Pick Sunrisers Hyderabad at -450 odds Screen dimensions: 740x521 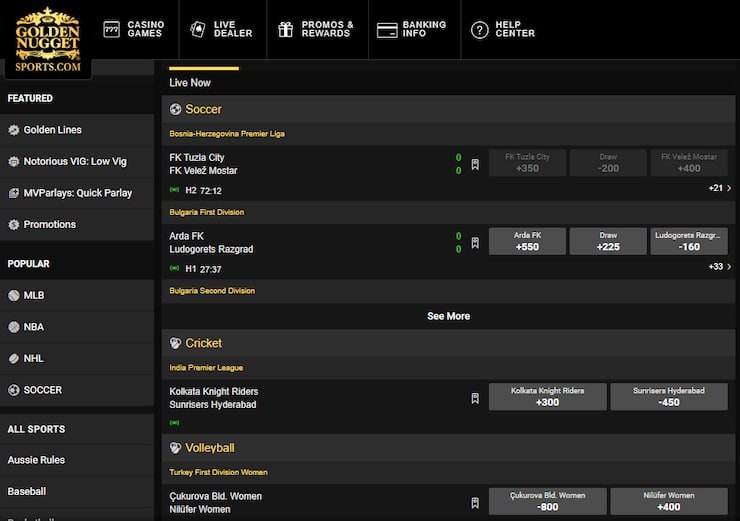coord(669,396)
